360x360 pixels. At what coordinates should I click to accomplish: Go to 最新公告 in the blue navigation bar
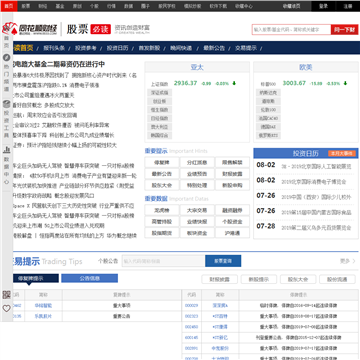click(x=214, y=48)
